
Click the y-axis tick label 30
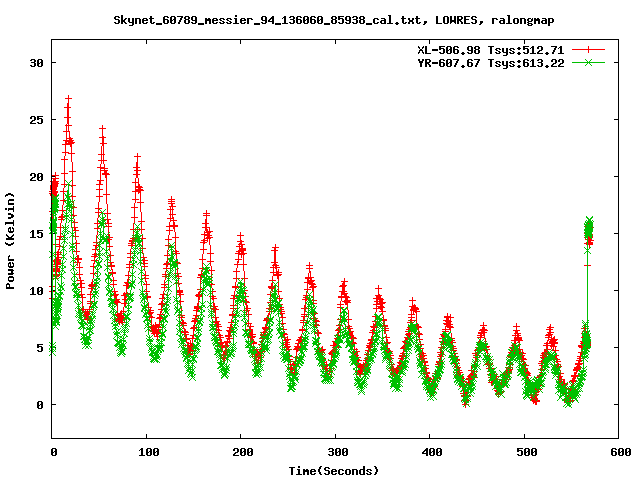coord(36,63)
